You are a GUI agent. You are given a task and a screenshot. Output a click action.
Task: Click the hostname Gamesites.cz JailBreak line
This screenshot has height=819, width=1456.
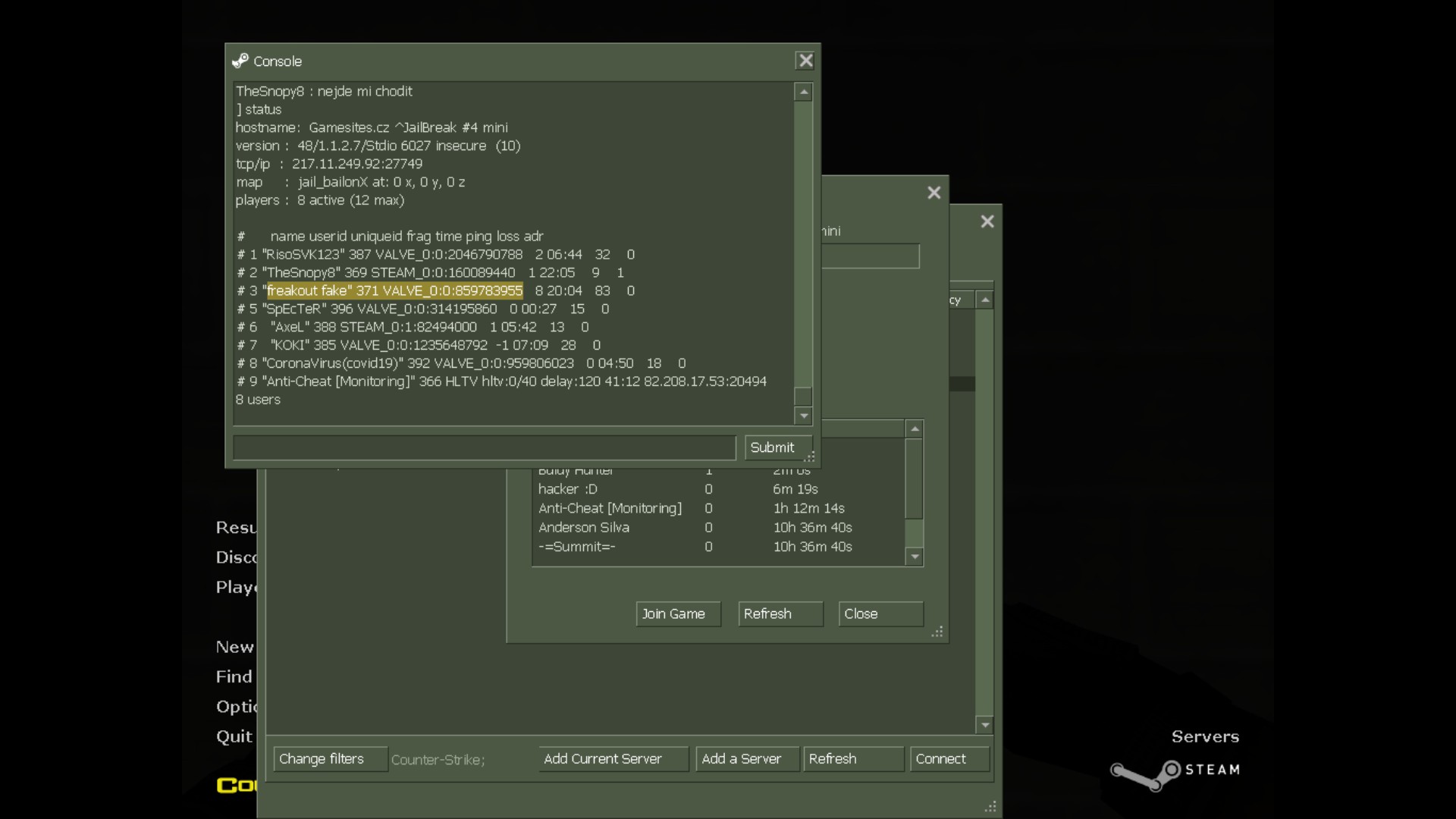click(x=372, y=127)
